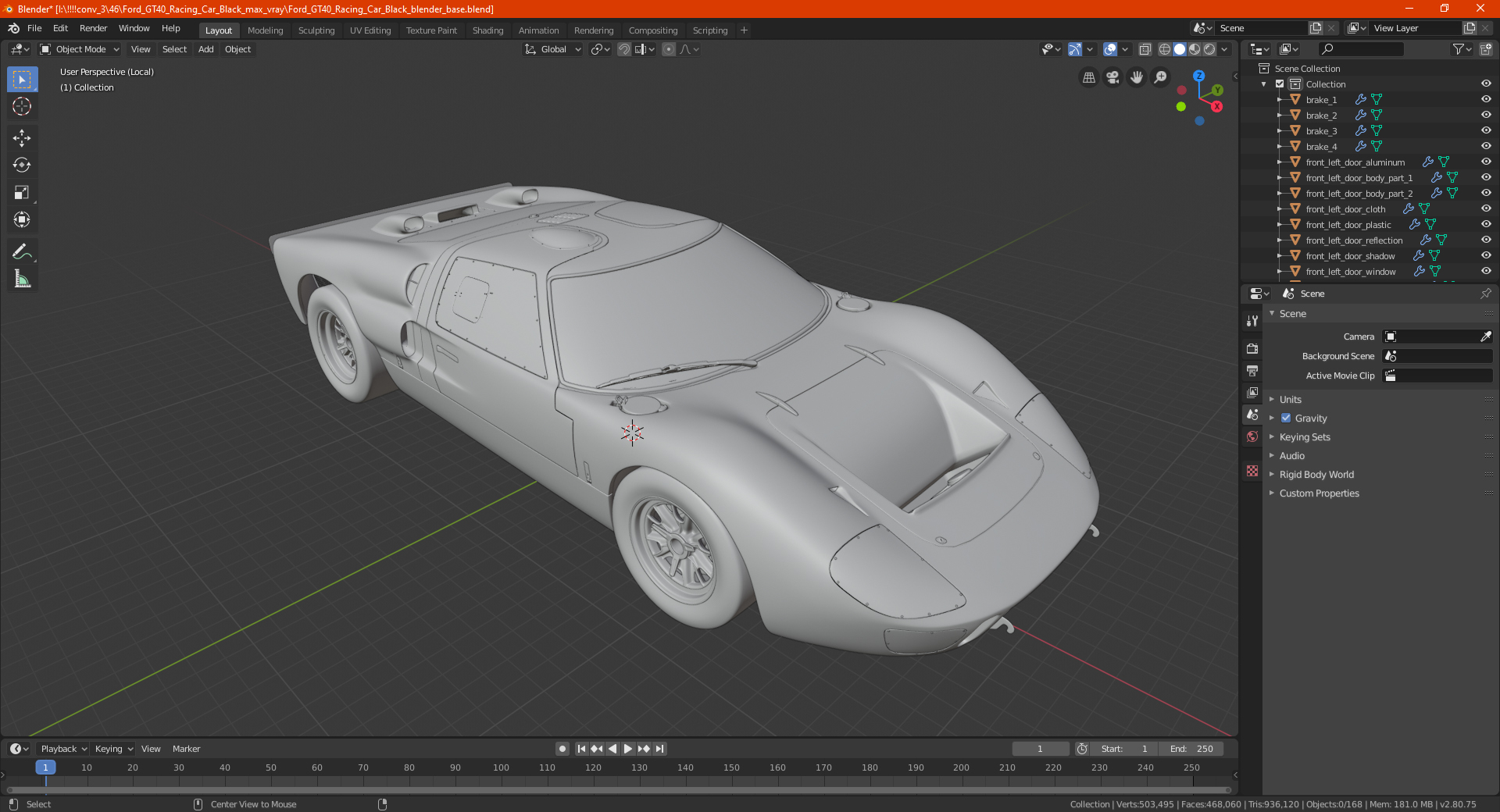This screenshot has width=1500, height=812.
Task: Jump to the timeline end frame
Action: (x=659, y=749)
